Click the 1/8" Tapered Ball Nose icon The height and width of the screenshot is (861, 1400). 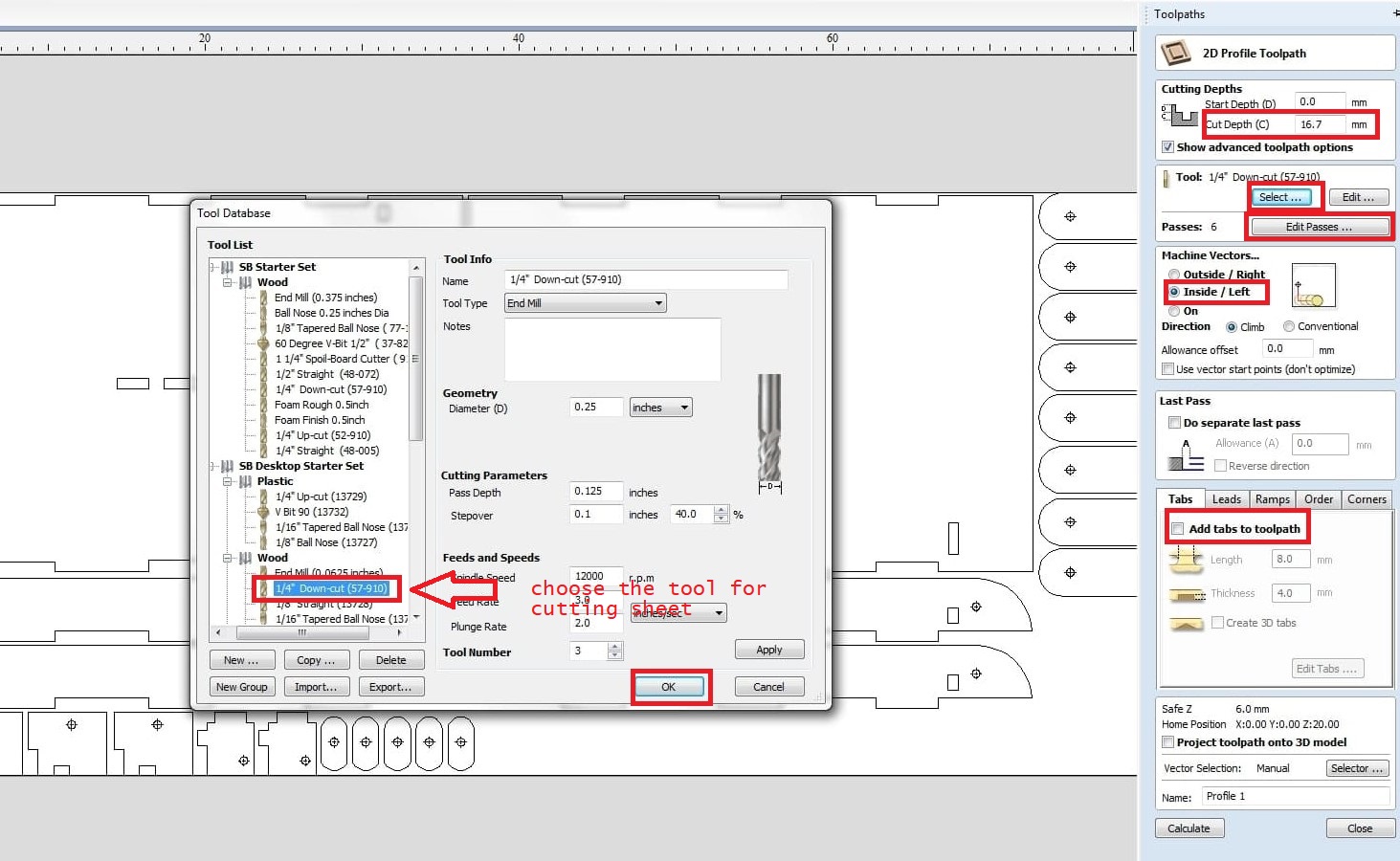[x=263, y=328]
